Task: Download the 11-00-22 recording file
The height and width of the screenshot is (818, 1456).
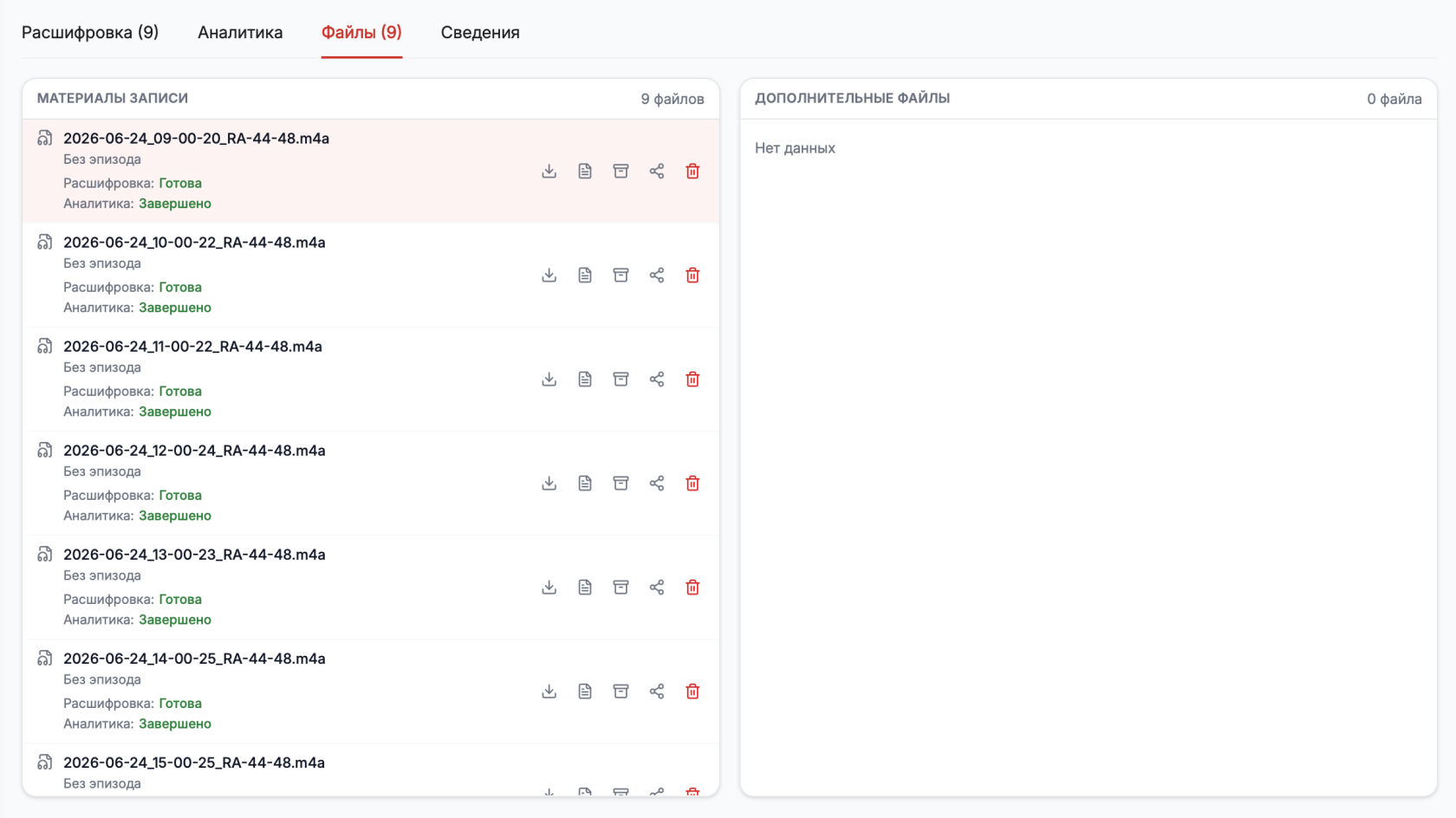Action: coord(549,379)
